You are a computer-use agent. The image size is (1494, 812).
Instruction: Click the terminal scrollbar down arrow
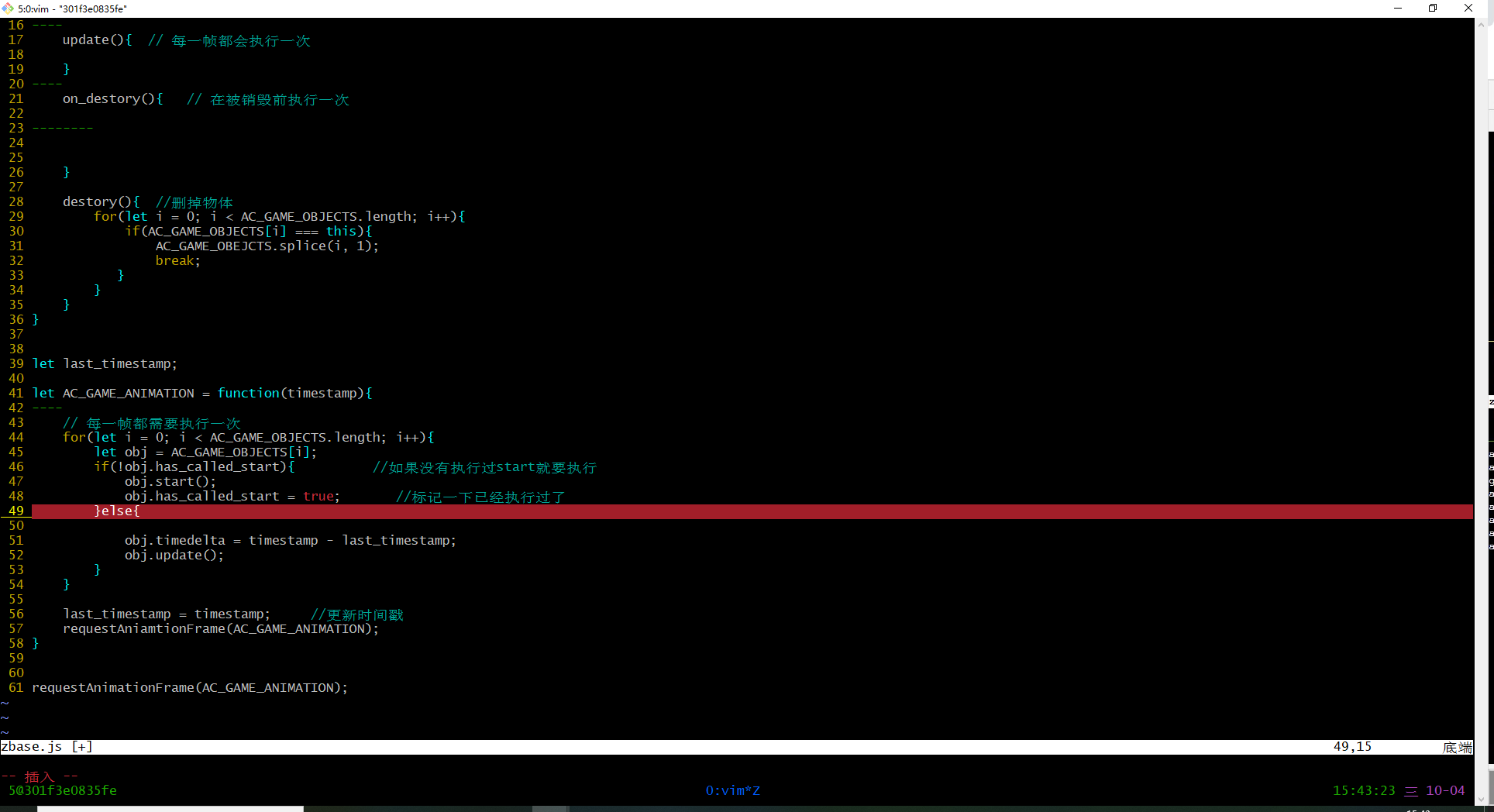point(1481,799)
